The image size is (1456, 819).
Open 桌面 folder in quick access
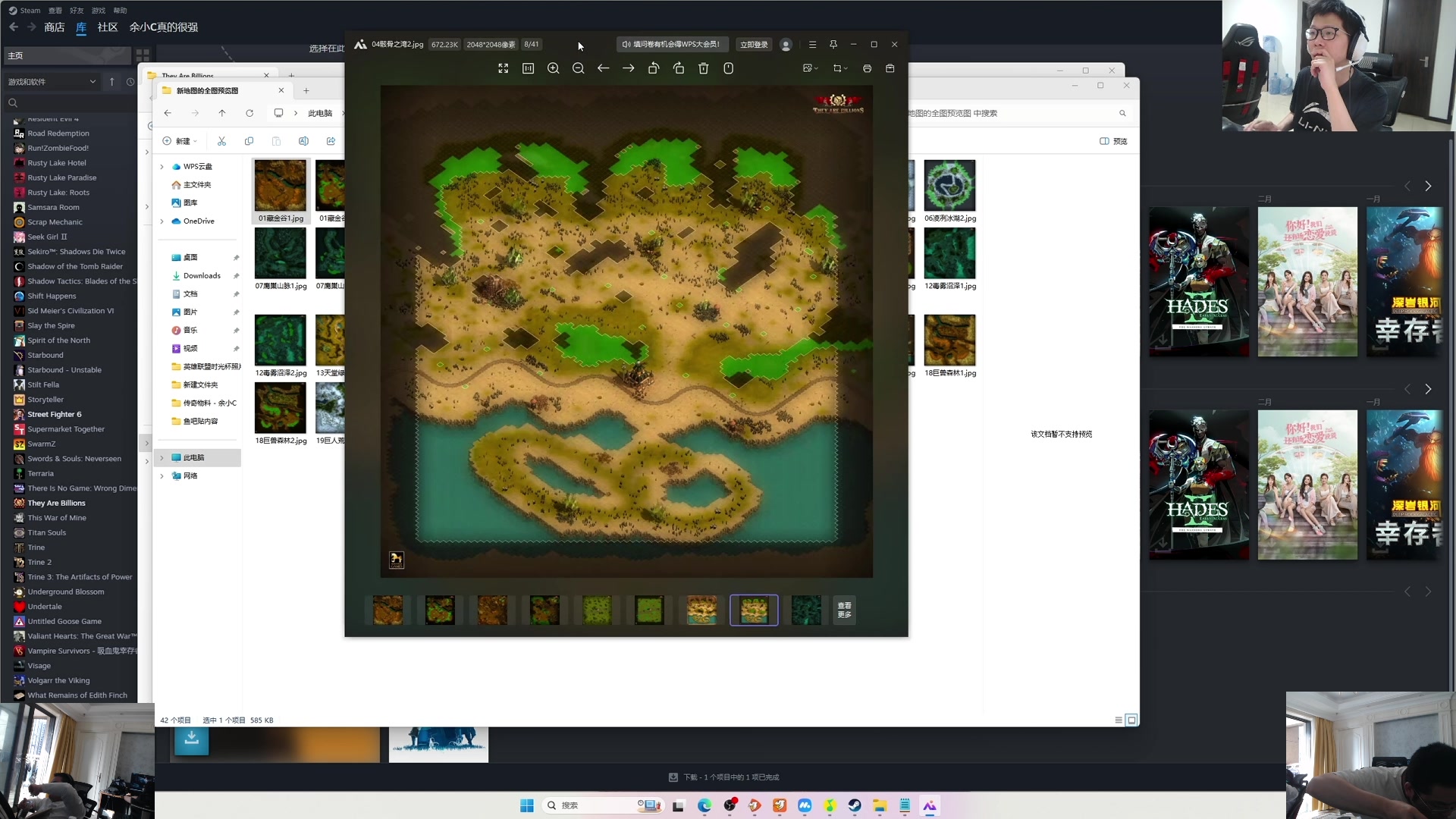click(x=190, y=258)
